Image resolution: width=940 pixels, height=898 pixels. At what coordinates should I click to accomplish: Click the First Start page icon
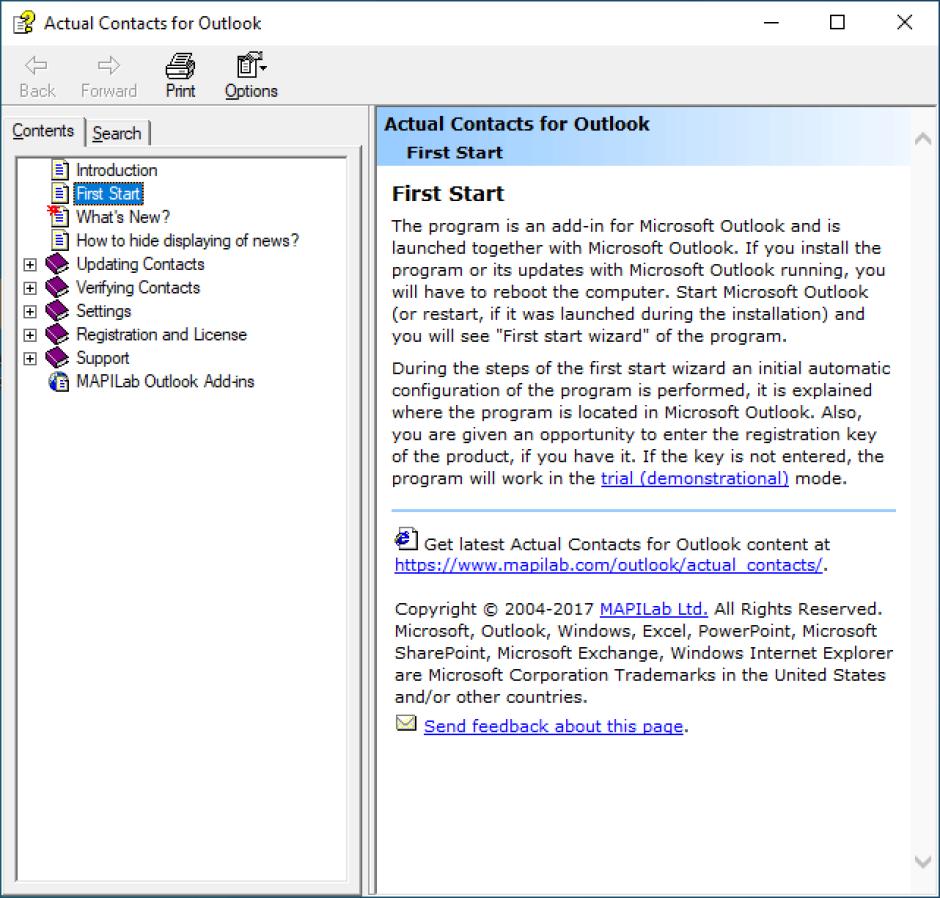[x=59, y=193]
